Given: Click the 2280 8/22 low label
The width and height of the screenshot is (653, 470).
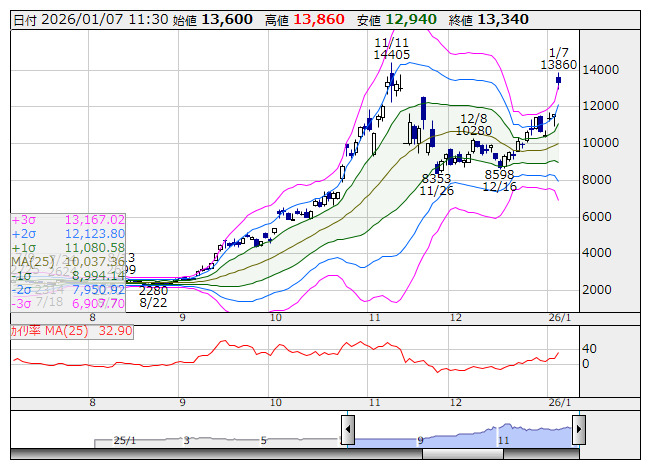Looking at the screenshot, I should (x=153, y=296).
